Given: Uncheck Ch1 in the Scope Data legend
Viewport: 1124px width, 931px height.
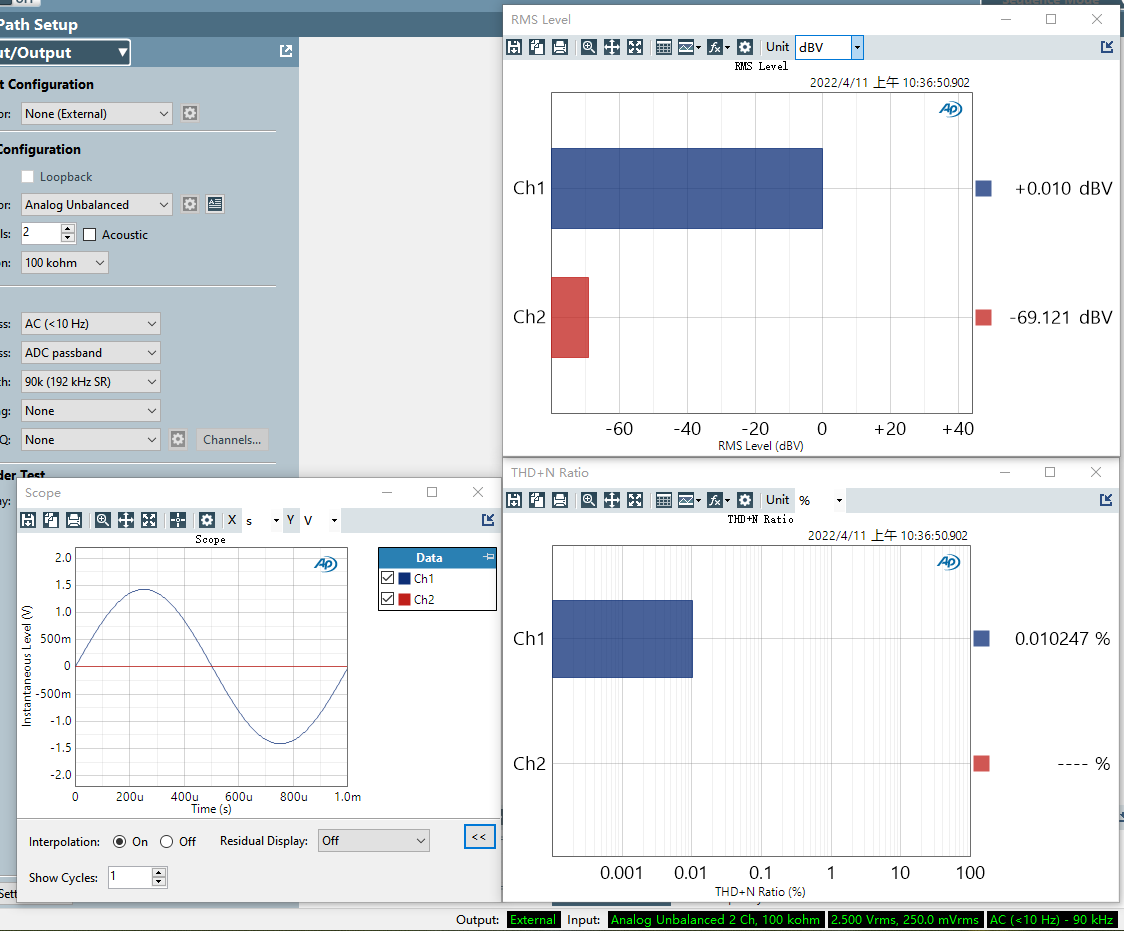Looking at the screenshot, I should [388, 579].
